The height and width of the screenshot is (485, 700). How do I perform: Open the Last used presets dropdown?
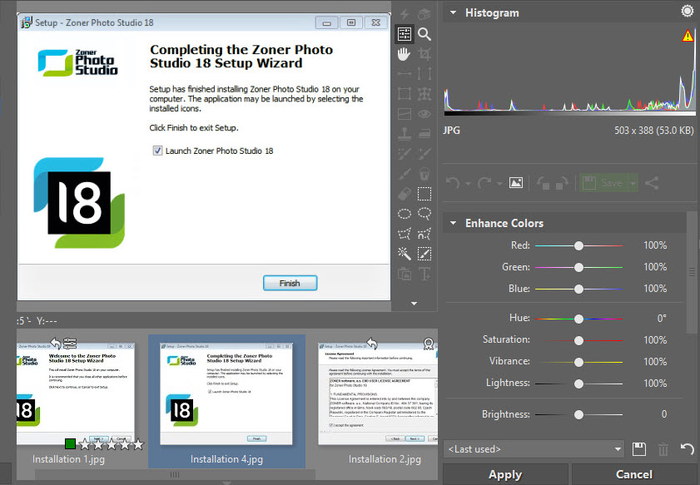click(x=534, y=449)
